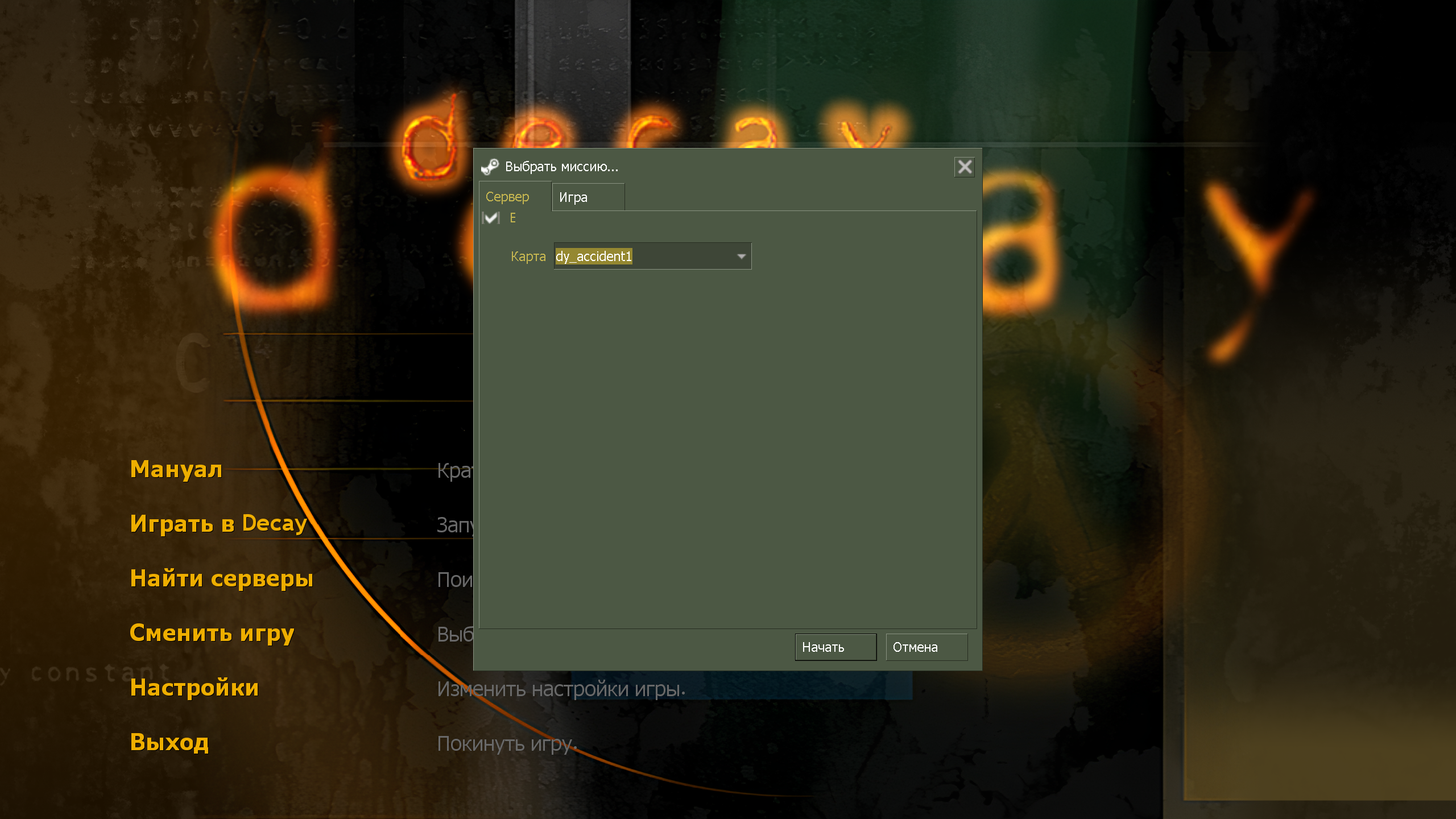
Task: Select the dy_accident1 map field
Action: [x=652, y=257]
